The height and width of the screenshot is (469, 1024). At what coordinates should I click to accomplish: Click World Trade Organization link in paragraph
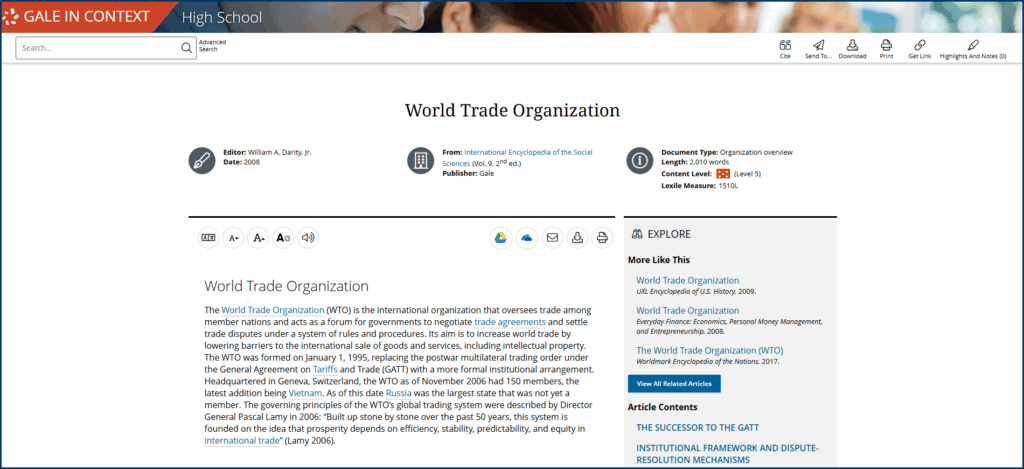pos(272,310)
